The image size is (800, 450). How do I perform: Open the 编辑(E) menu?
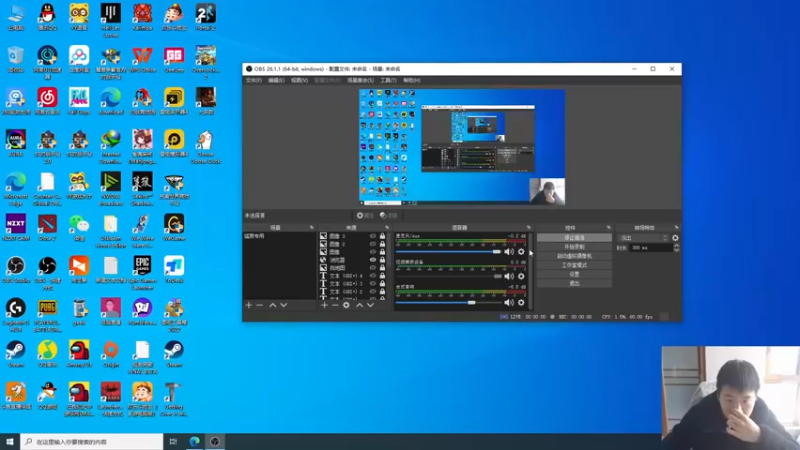click(276, 81)
